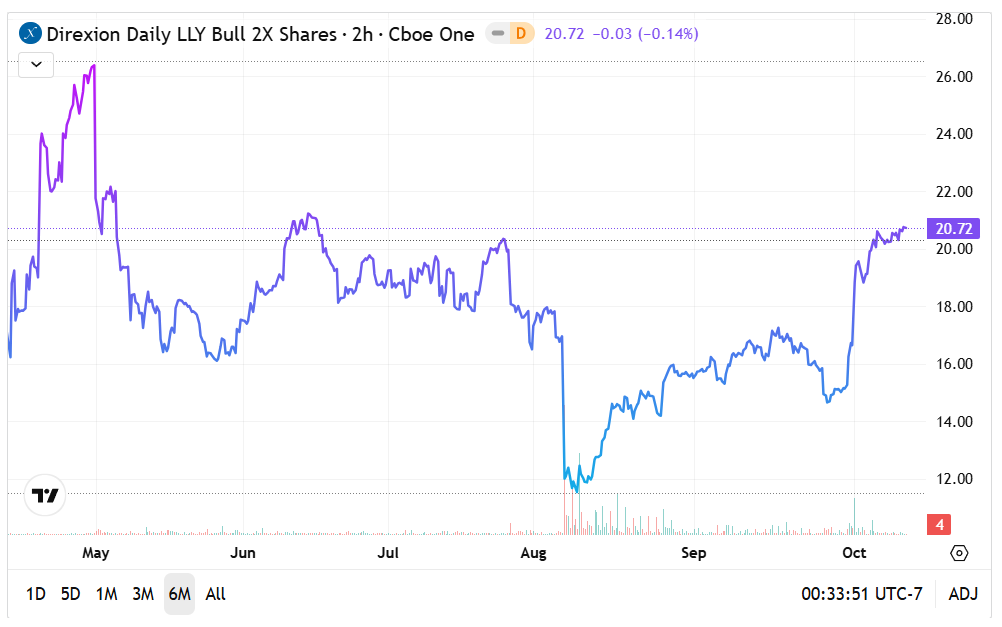Click the Aug label on the time axis
The image size is (1002, 627).
point(535,553)
